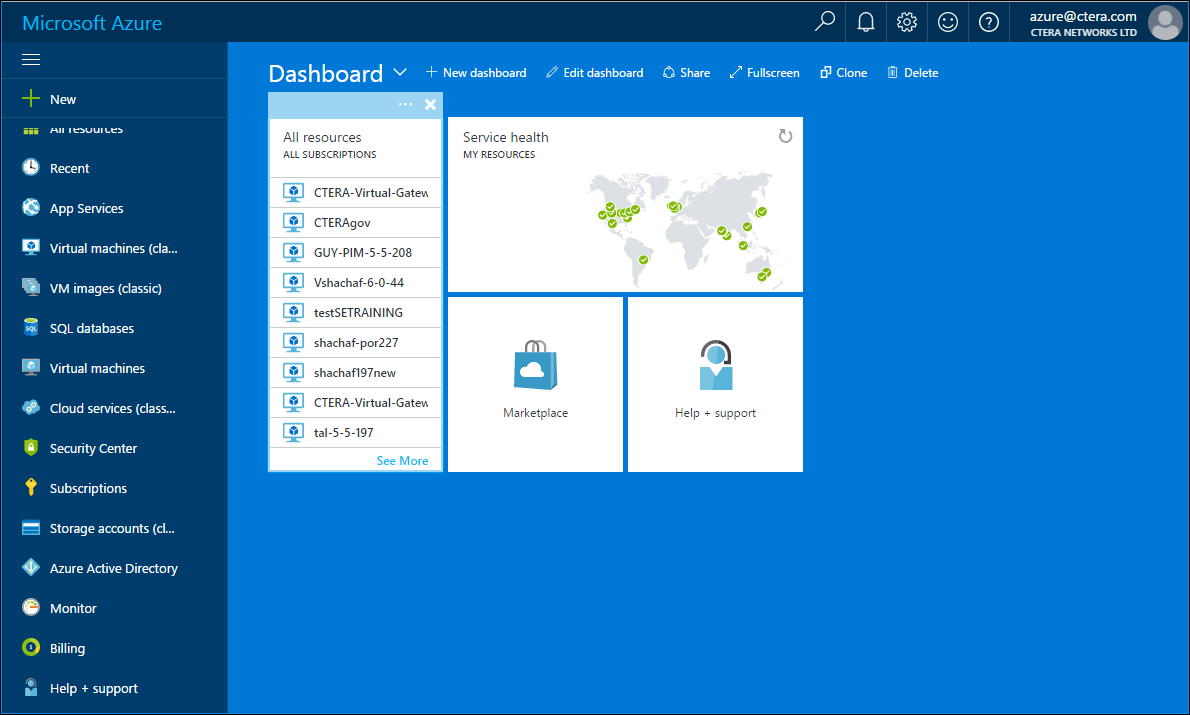Viewport: 1190px width, 715px height.
Task: Click the New plus icon in sidebar
Action: pos(31,99)
